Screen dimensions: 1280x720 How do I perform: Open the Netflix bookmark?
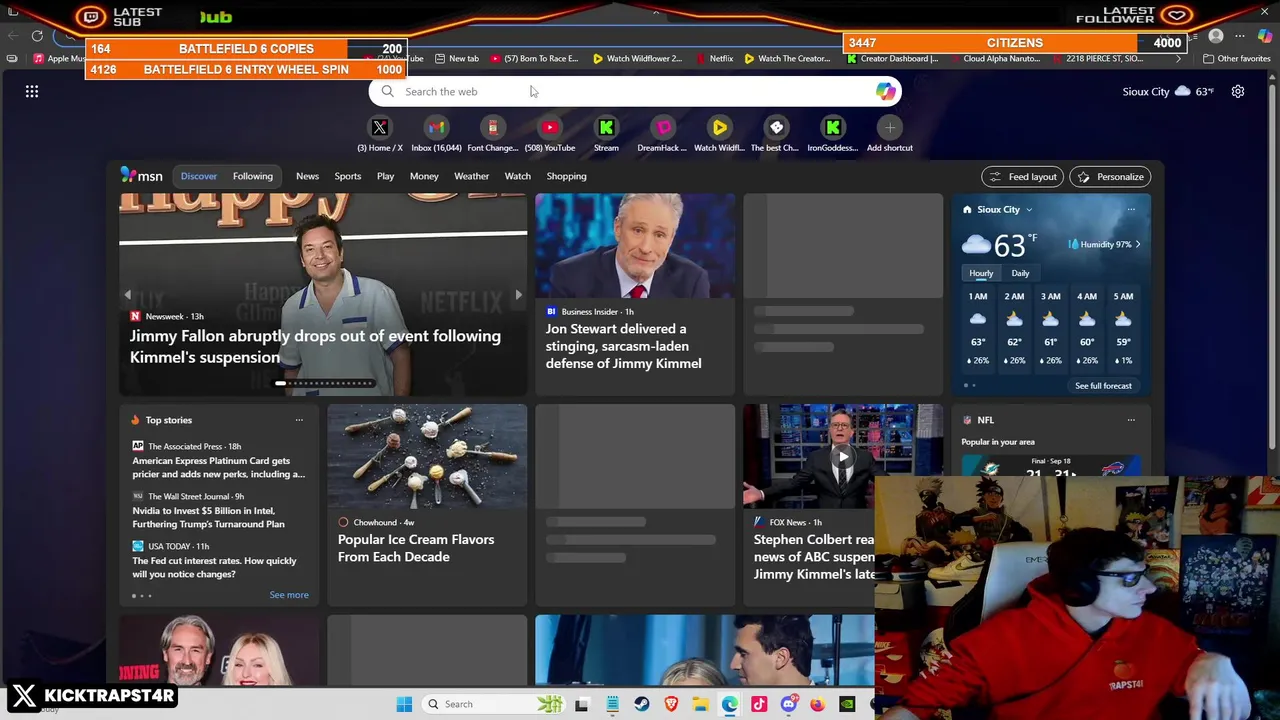pyautogui.click(x=714, y=59)
